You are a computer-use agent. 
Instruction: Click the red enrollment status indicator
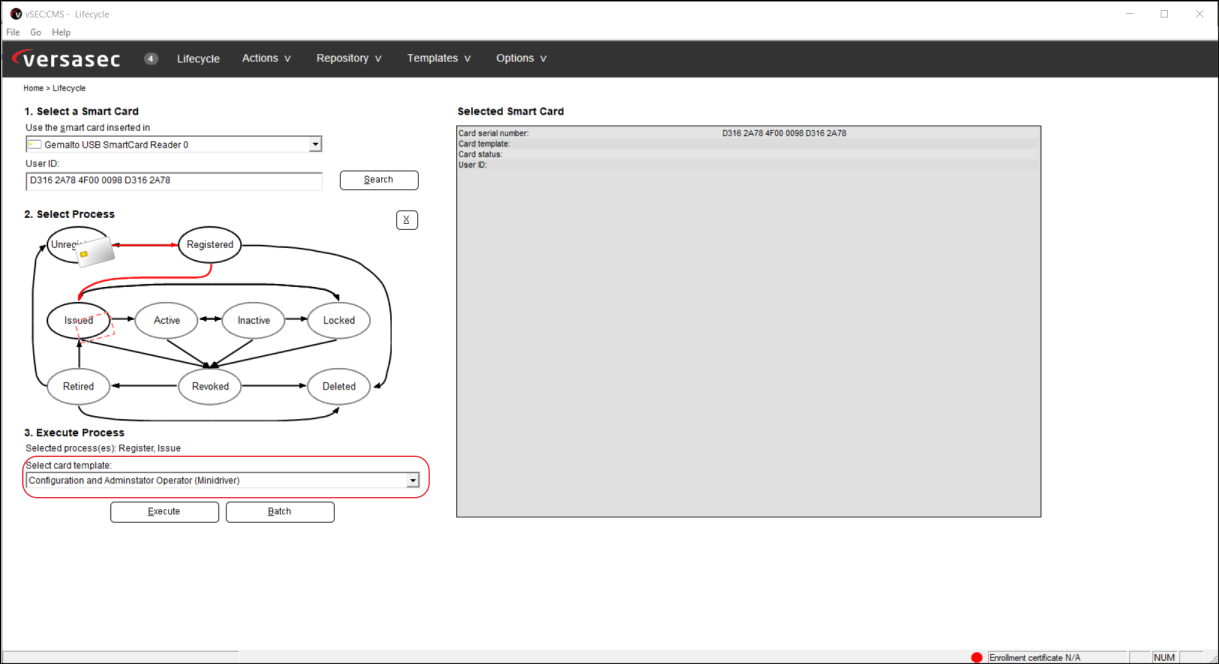[977, 657]
